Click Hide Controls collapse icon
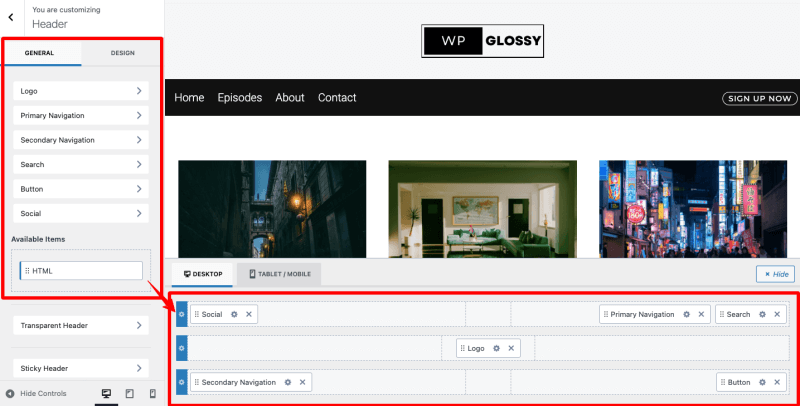The width and height of the screenshot is (800, 406). tap(10, 393)
